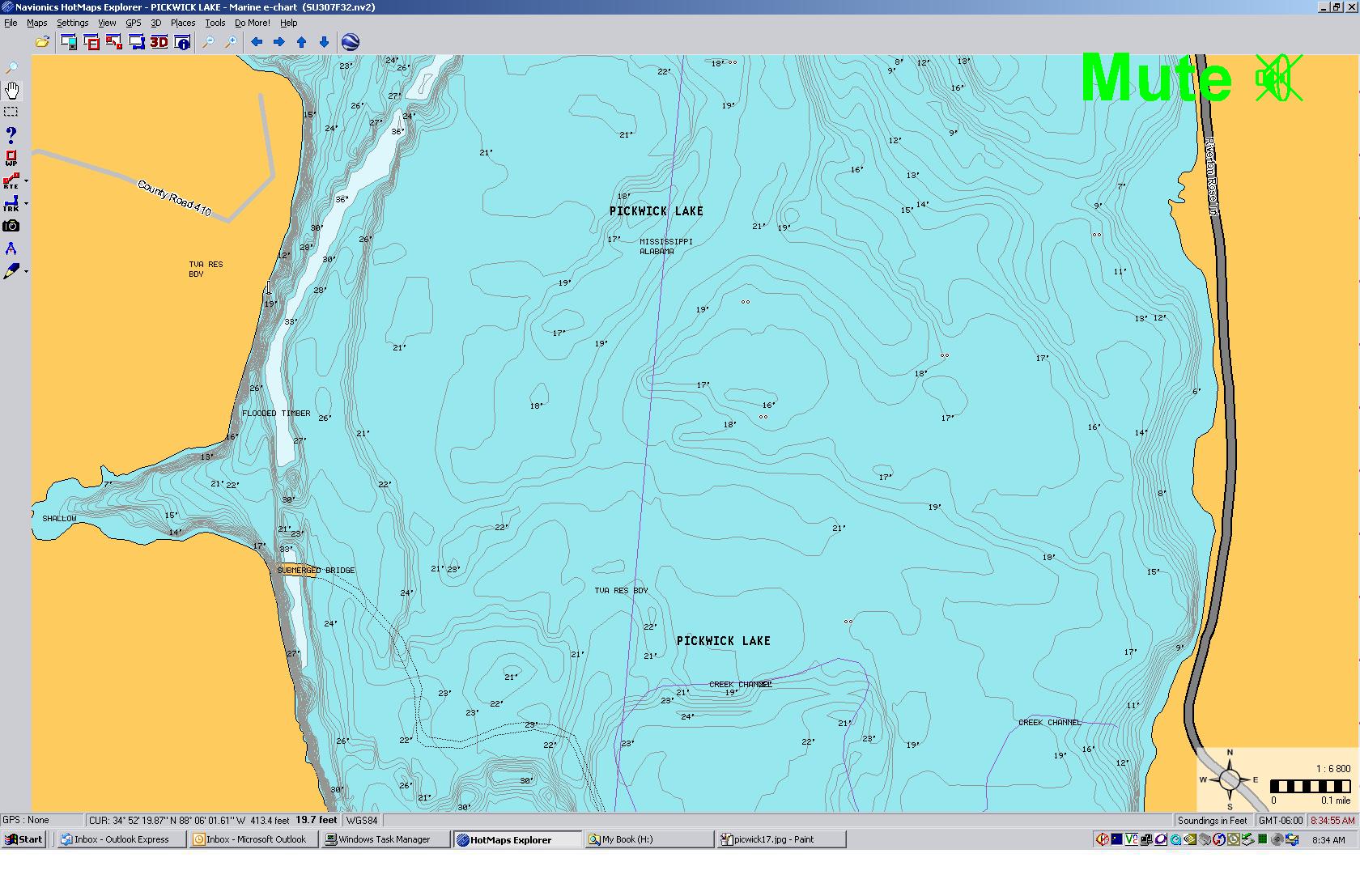Toggle the rectangular area selection tool
This screenshot has width=1360, height=896.
click(11, 109)
